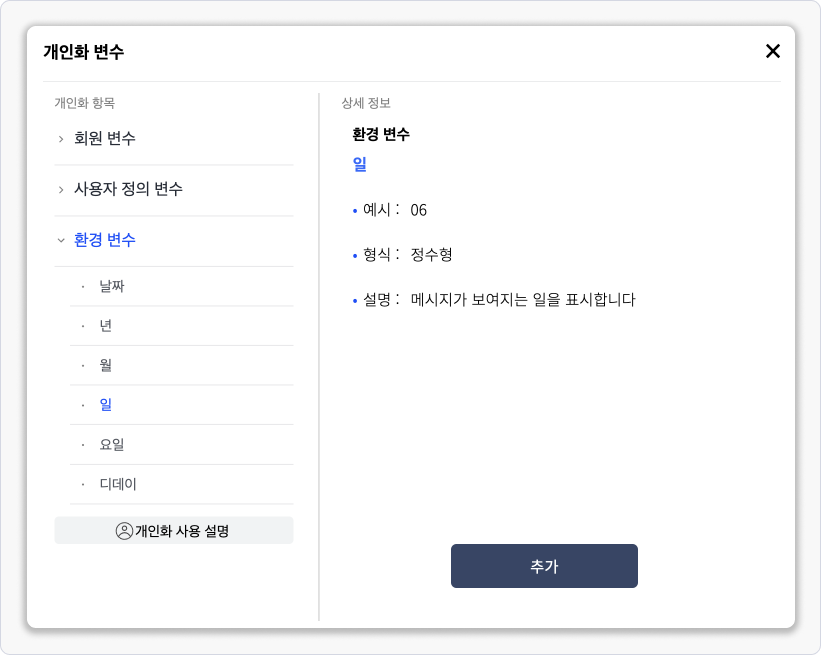Click the 상세 정보 section label
This screenshot has height=655, width=821.
[x=366, y=103]
